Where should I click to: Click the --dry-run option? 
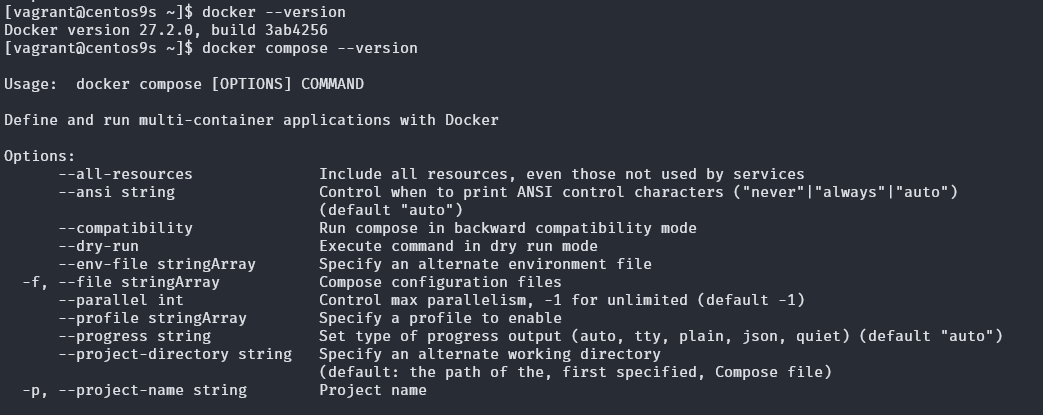(98, 246)
